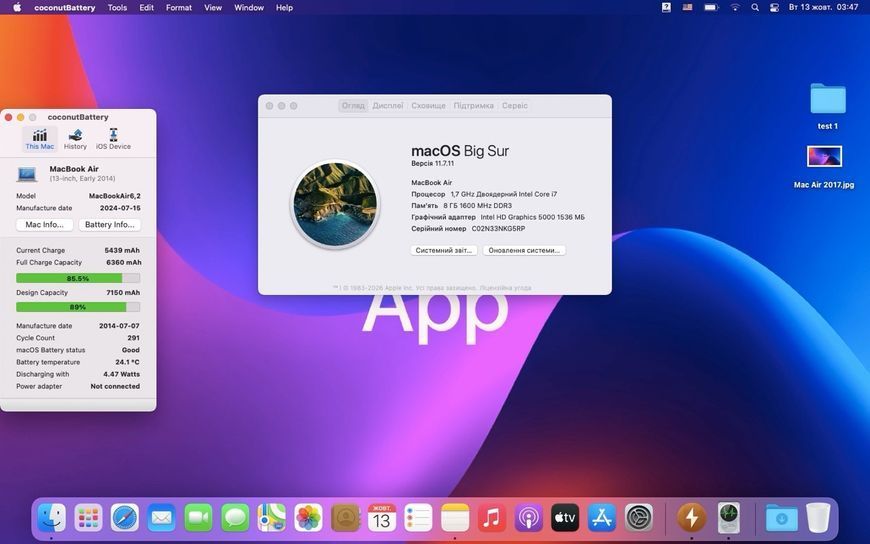This screenshot has height=544, width=870.
Task: Click the 85.5% charge progress bar
Action: tap(78, 278)
